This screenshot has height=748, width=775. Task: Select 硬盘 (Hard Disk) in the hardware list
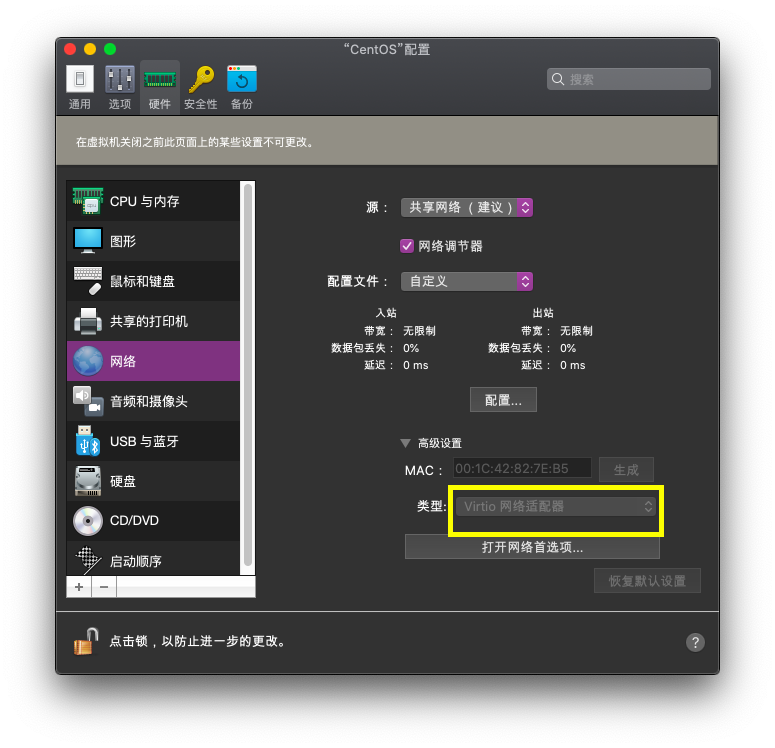[153, 481]
